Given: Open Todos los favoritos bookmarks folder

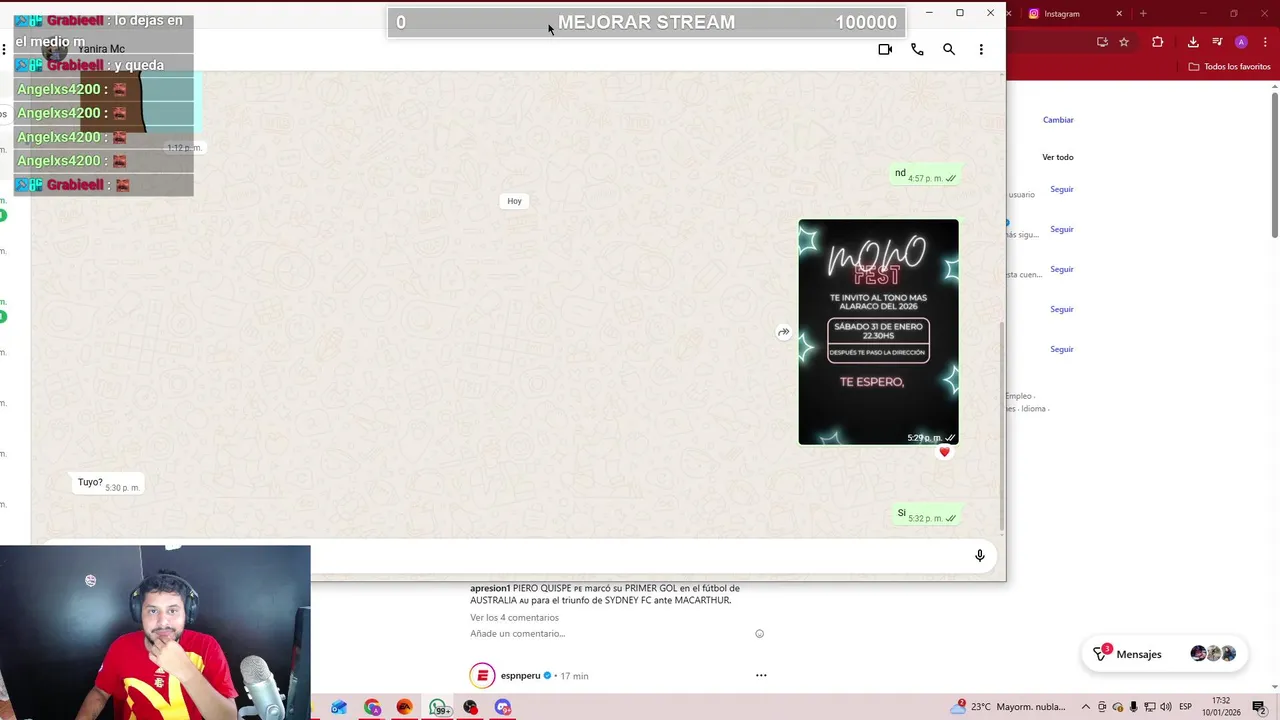Looking at the screenshot, I should [1229, 67].
